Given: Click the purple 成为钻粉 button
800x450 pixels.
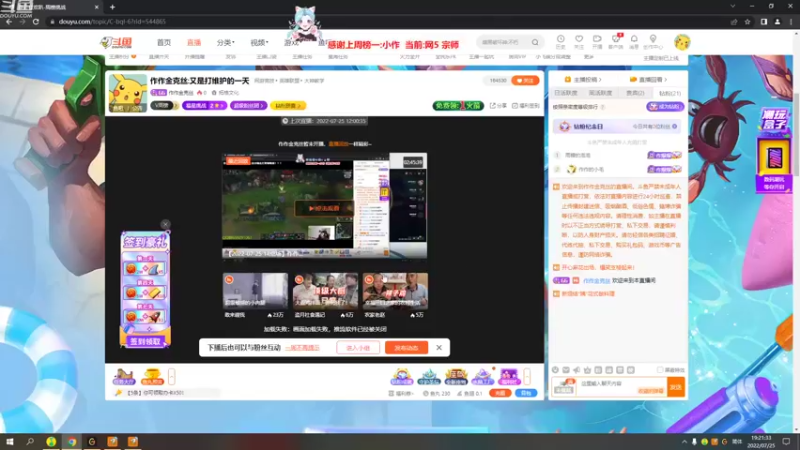Looking at the screenshot, I should [x=665, y=107].
